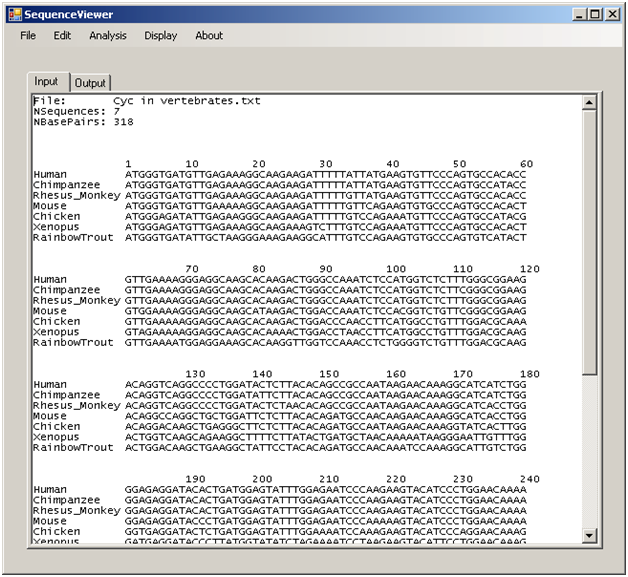Click the empty scrollbar track below the thumb
This screenshot has height=577, width=628.
click(x=589, y=450)
